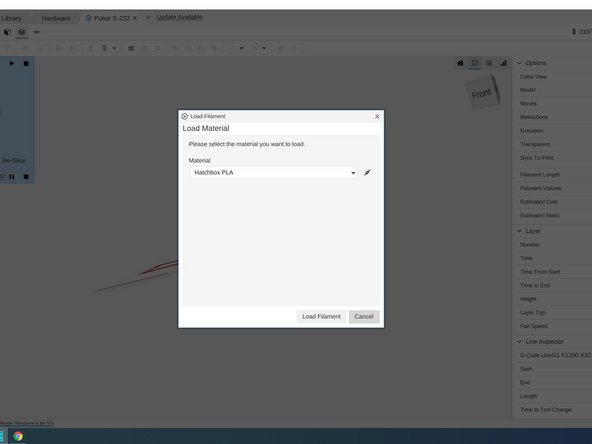
Task: Click the Cancel button
Action: point(364,316)
